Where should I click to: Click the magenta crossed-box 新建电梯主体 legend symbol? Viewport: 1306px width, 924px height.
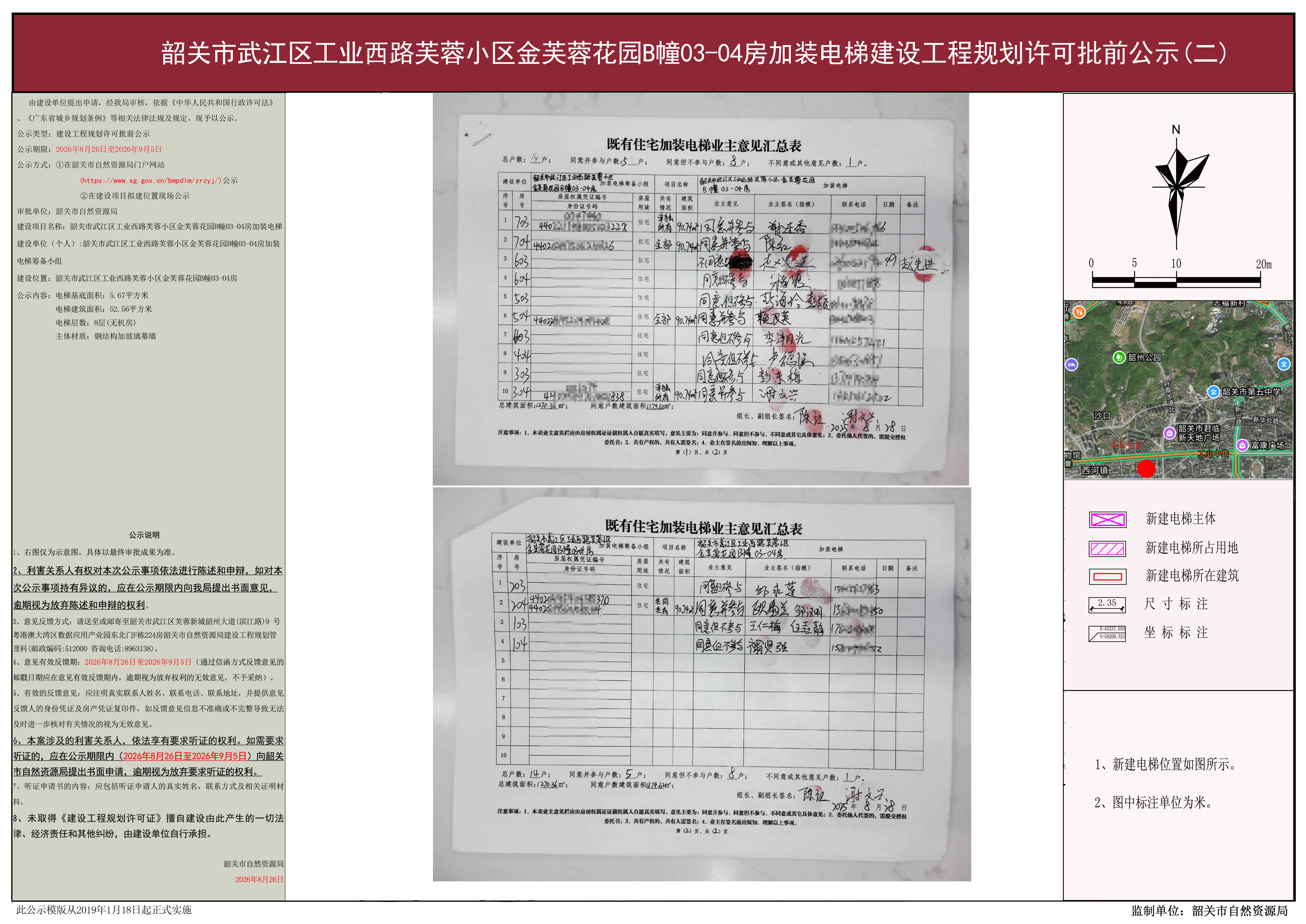tap(1107, 519)
